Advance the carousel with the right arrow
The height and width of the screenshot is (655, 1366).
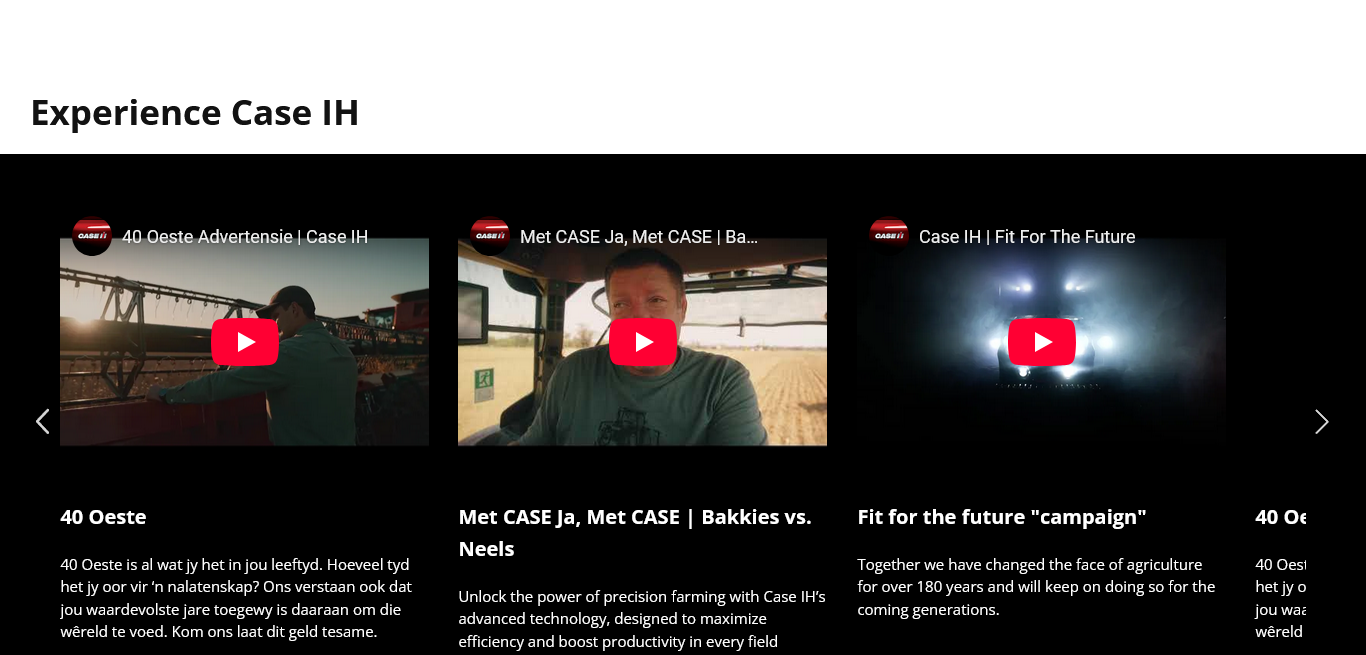[x=1322, y=422]
